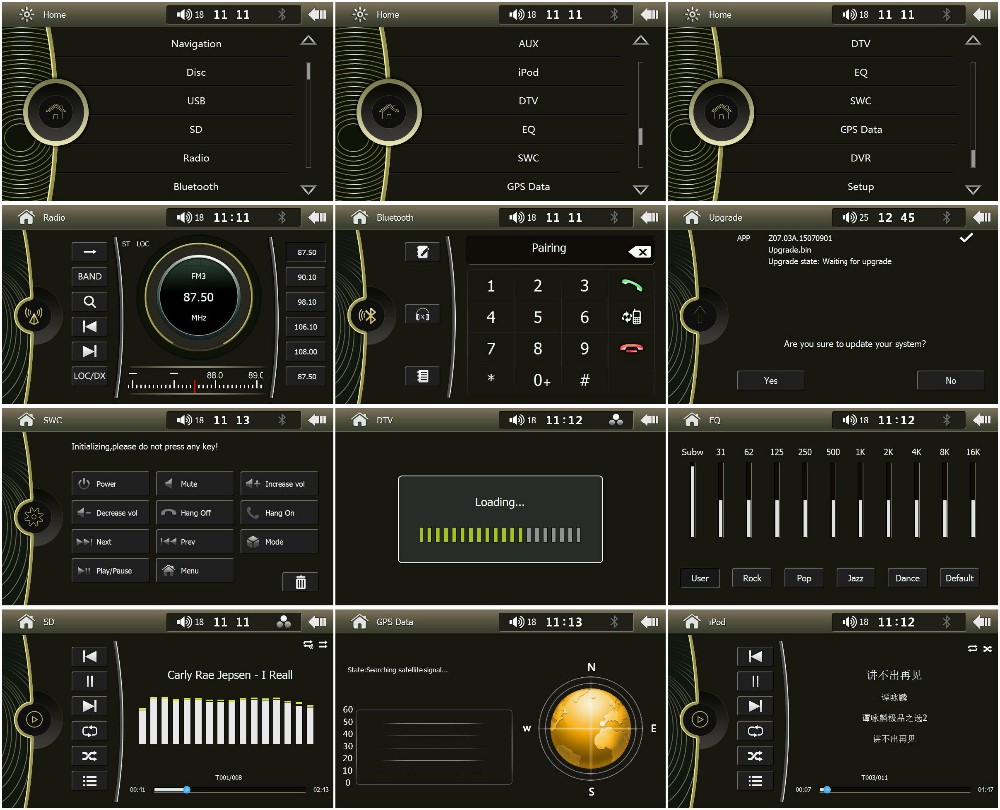This screenshot has height=810, width=1000.
Task: Open Setup from the Home menu
Action: (860, 187)
